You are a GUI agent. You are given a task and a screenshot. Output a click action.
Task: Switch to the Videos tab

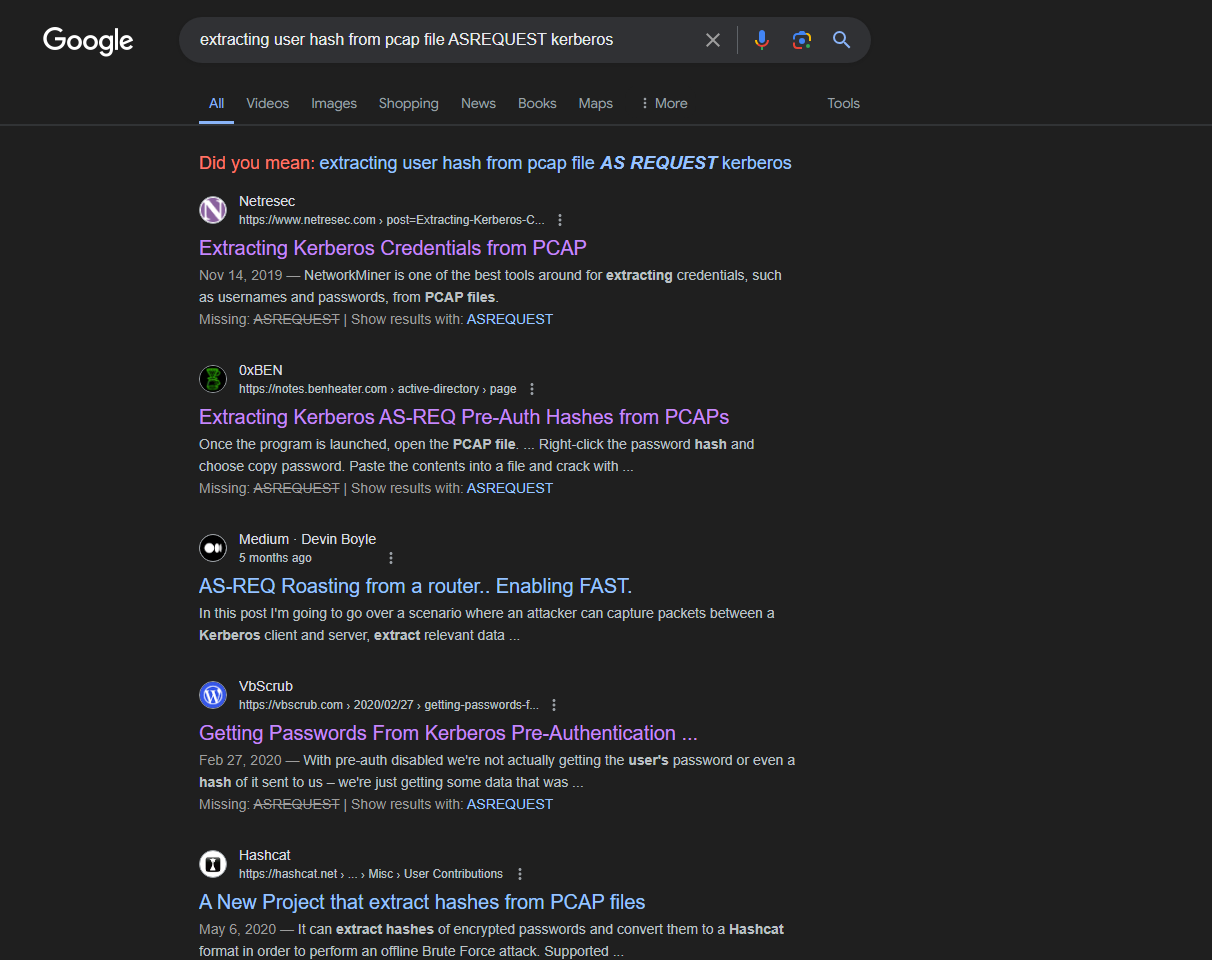tap(267, 103)
